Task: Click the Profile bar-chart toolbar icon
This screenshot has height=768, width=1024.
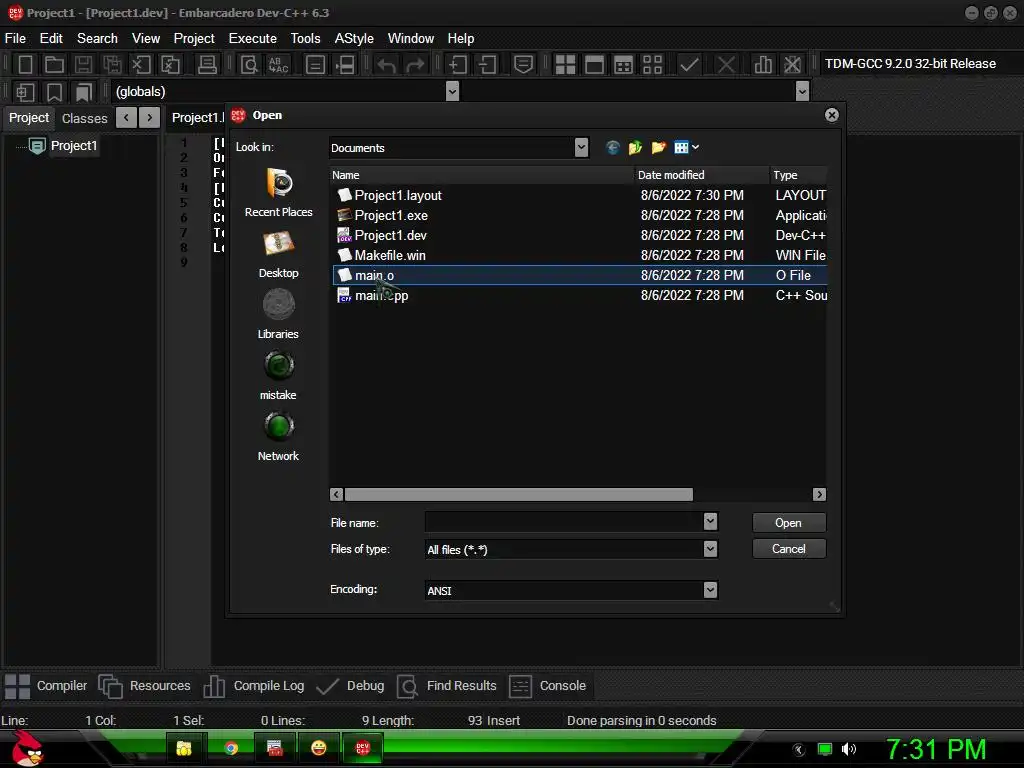Action: (x=763, y=64)
